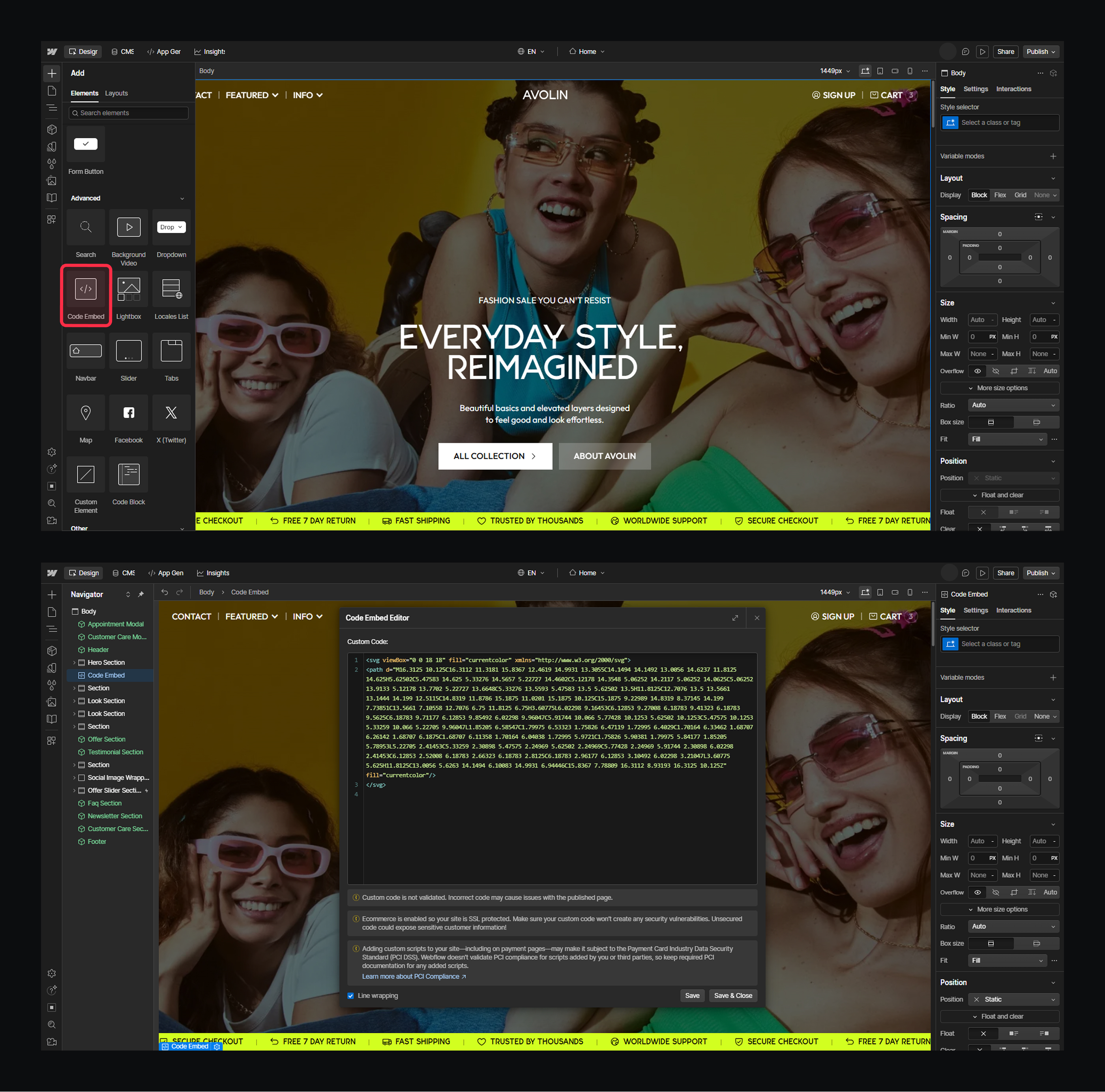The image size is (1105, 1092).
Task: Insert the X (Twitter) element
Action: coord(171,413)
